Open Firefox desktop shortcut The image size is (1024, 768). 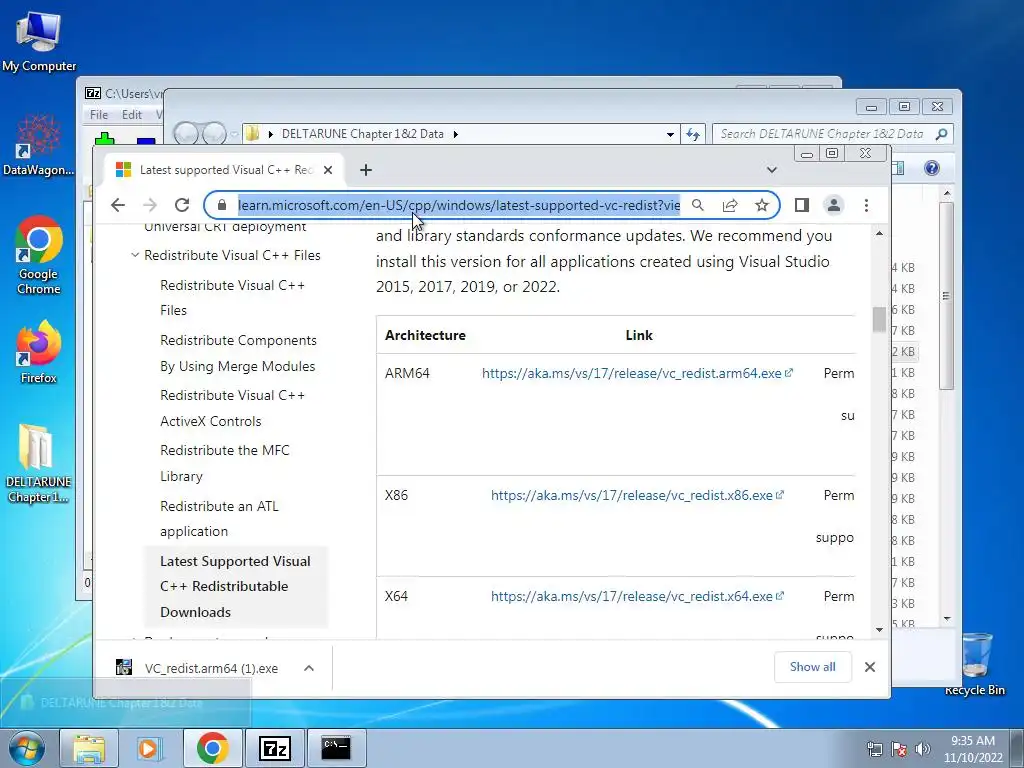point(39,352)
